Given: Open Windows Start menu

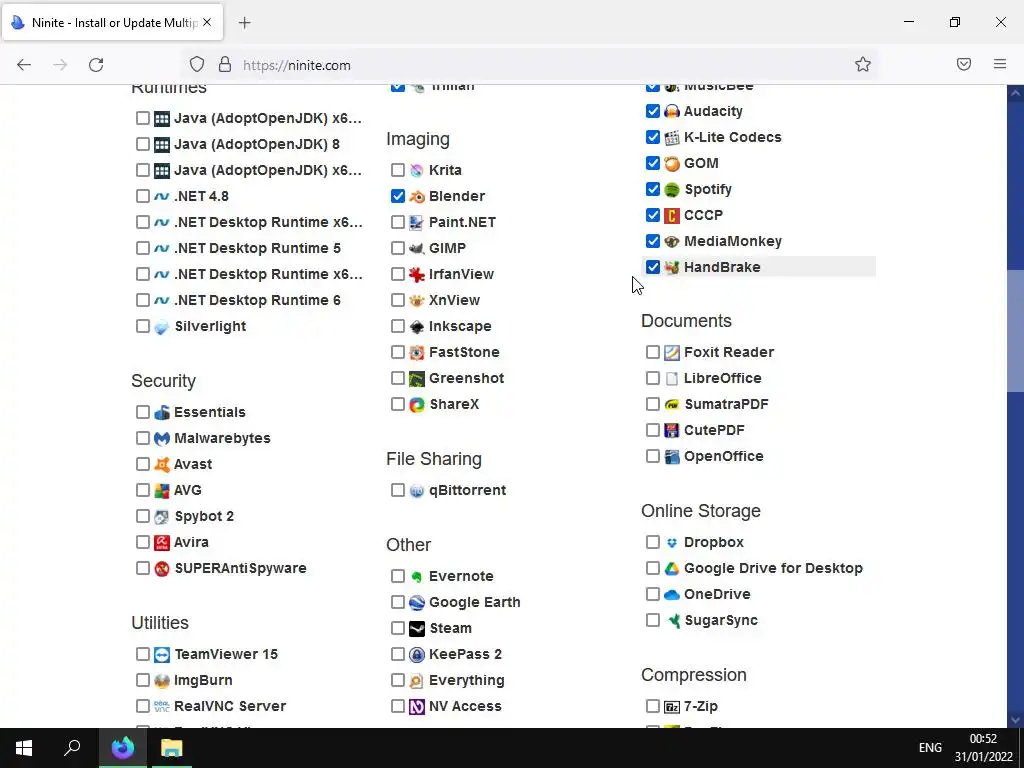Looking at the screenshot, I should 24,748.
